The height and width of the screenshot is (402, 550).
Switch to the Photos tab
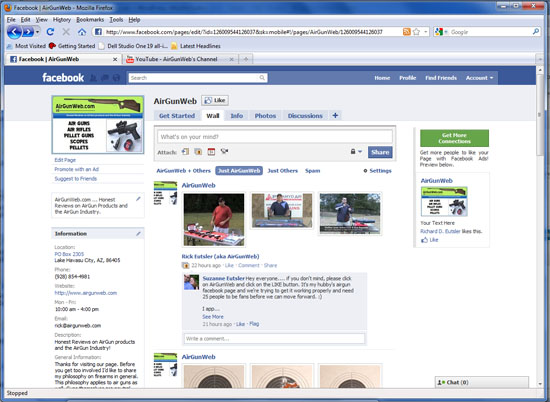[265, 116]
